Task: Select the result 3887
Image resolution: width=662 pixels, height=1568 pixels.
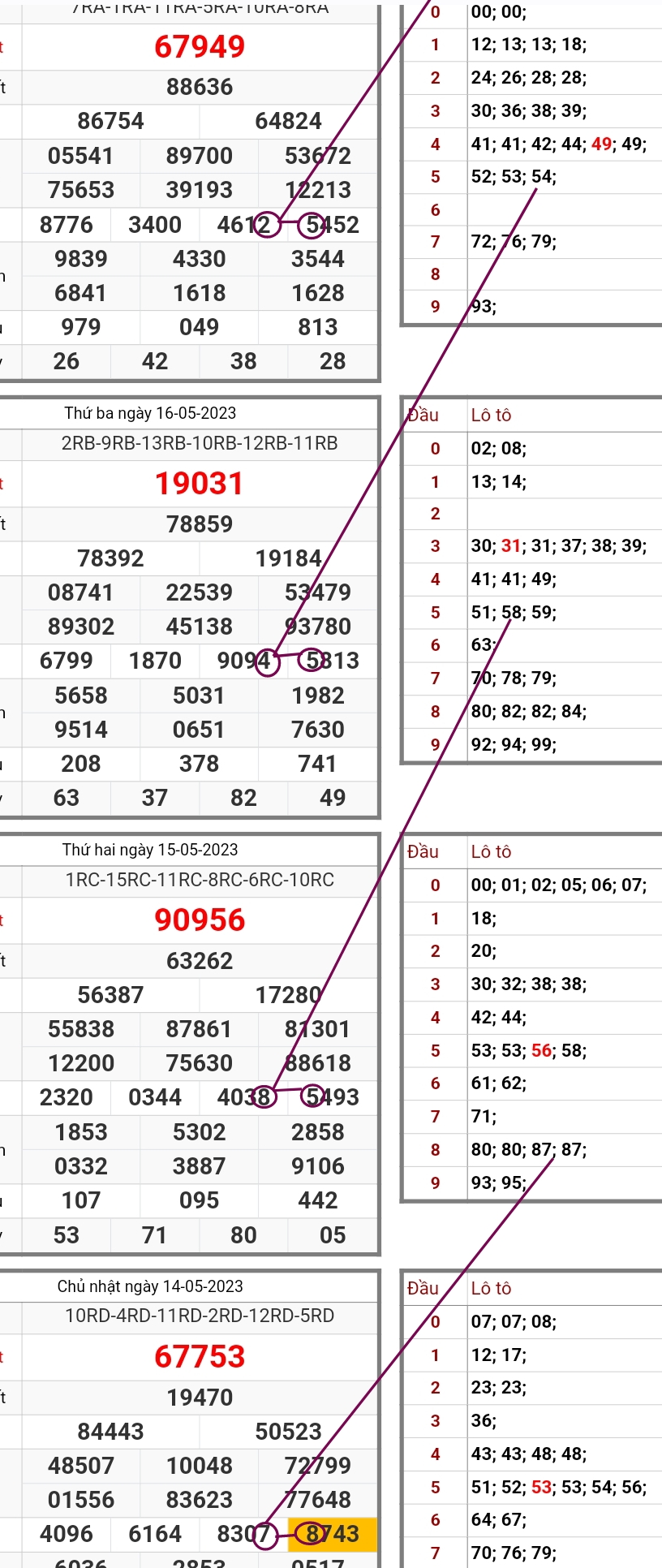Action: 200,1166
